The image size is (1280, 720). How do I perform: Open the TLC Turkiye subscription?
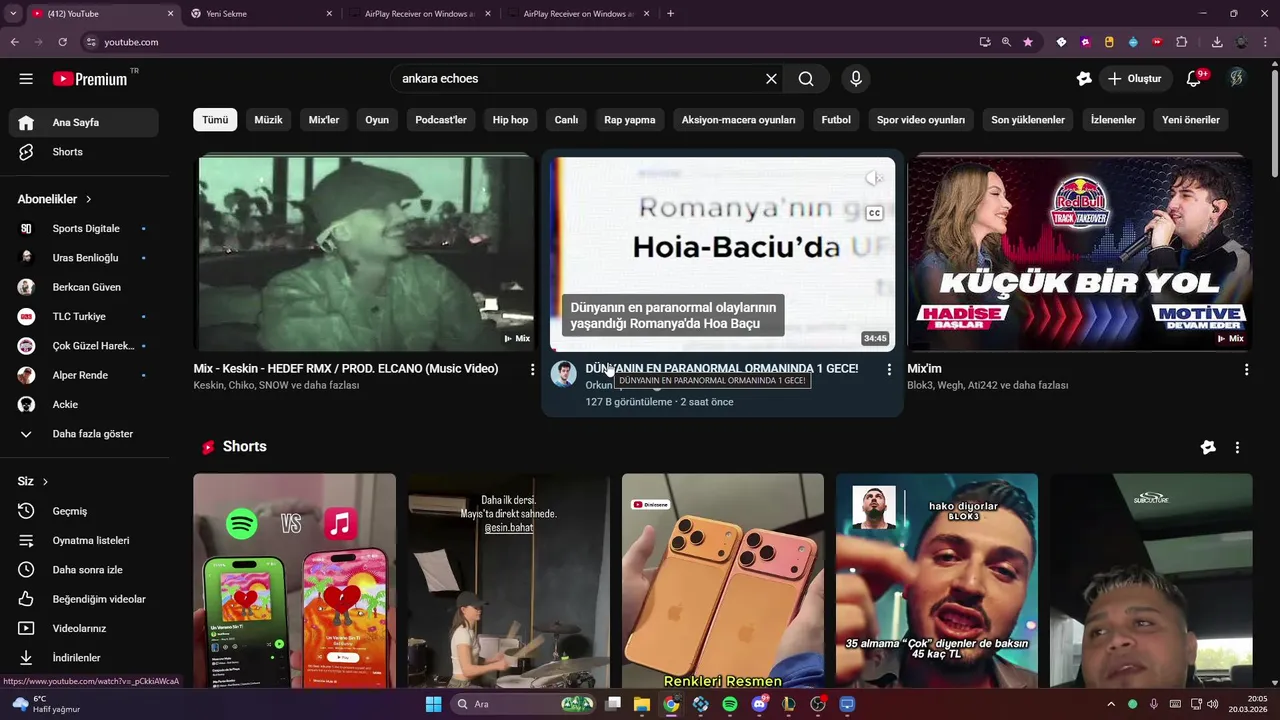84,316
